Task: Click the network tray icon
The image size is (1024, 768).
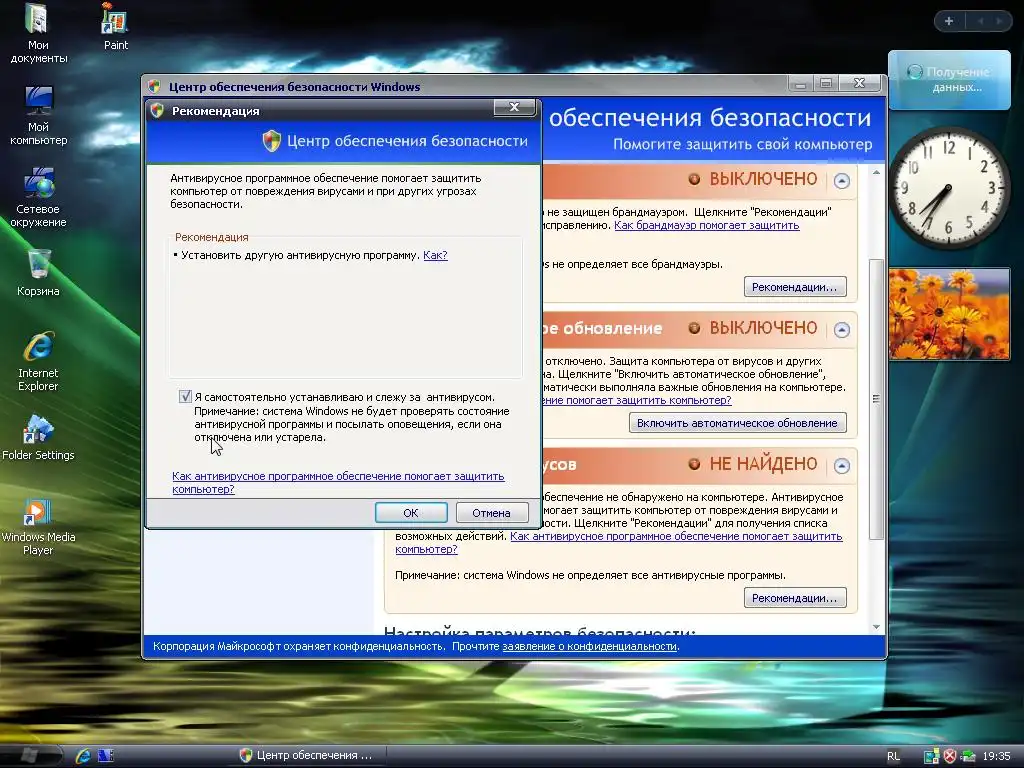Action: pyautogui.click(x=931, y=756)
